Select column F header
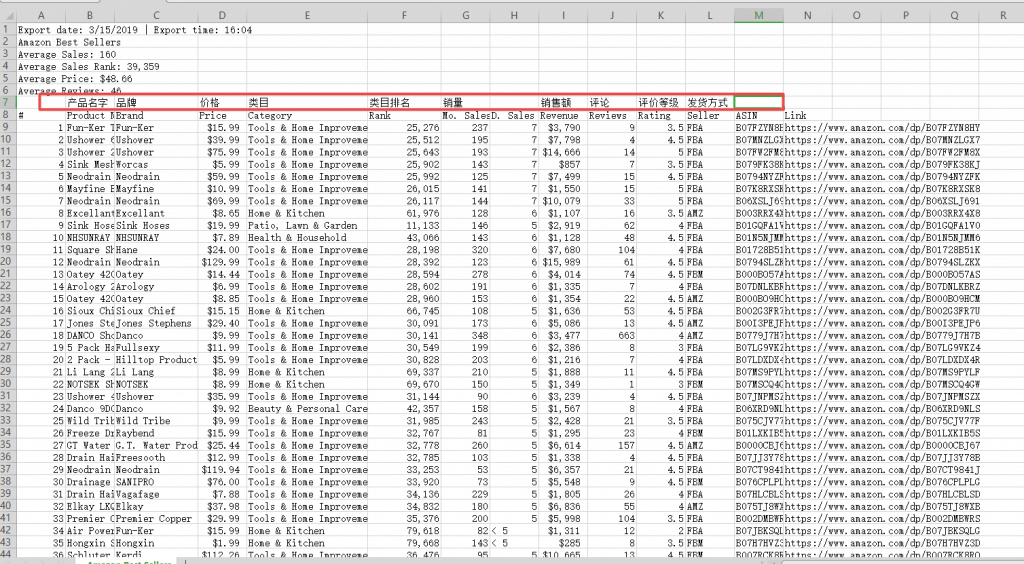 tap(404, 15)
